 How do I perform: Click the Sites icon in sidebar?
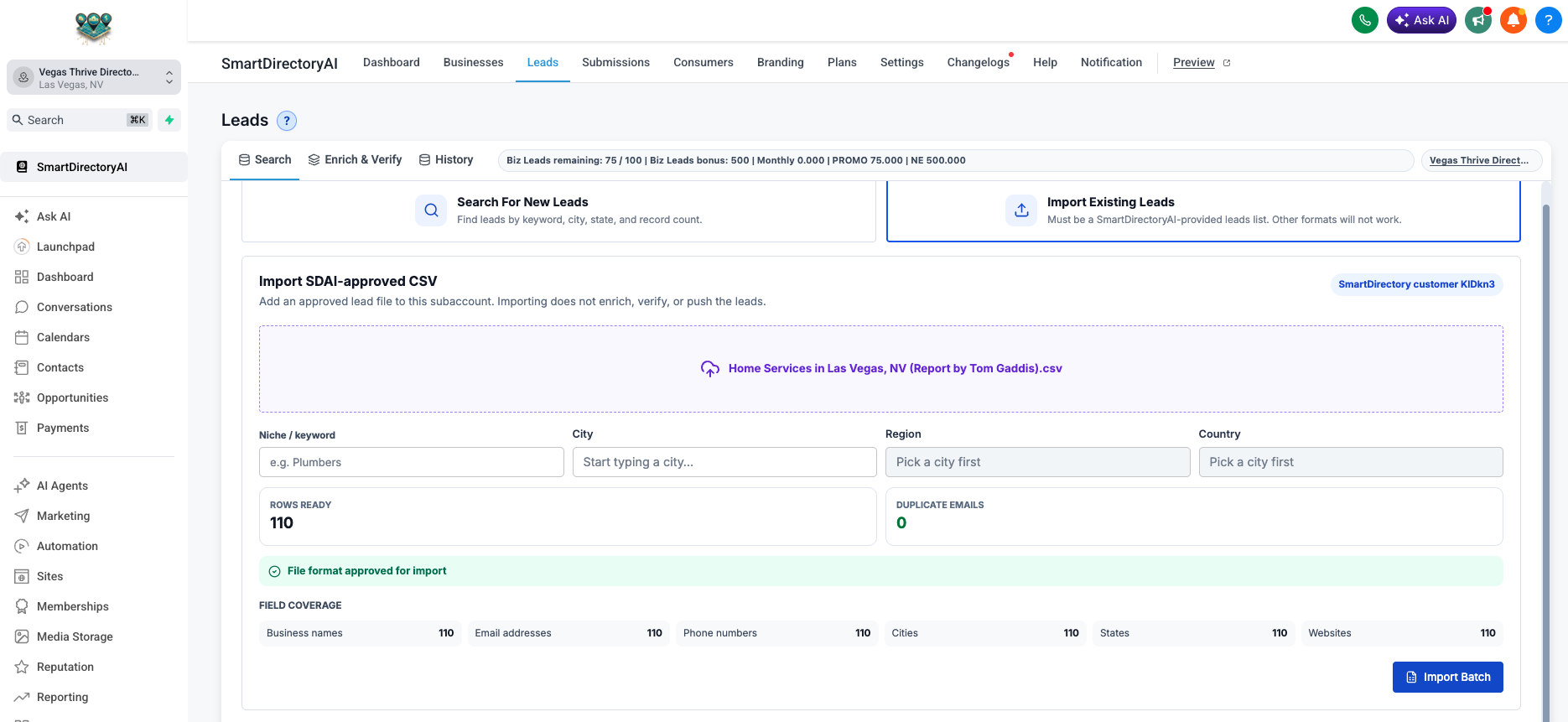click(x=22, y=576)
